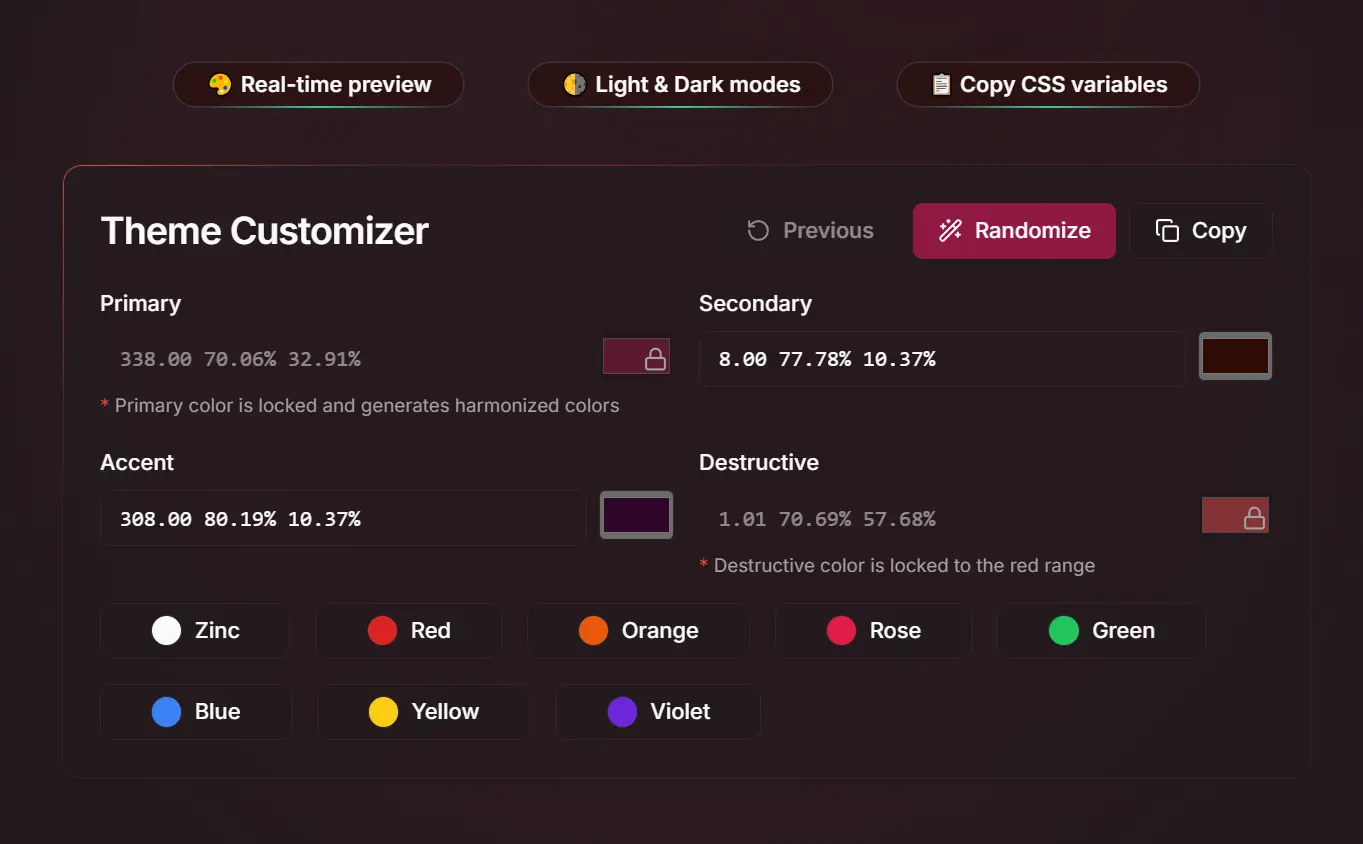The image size is (1363, 844).
Task: Select the Green color preset
Action: coord(1100,630)
